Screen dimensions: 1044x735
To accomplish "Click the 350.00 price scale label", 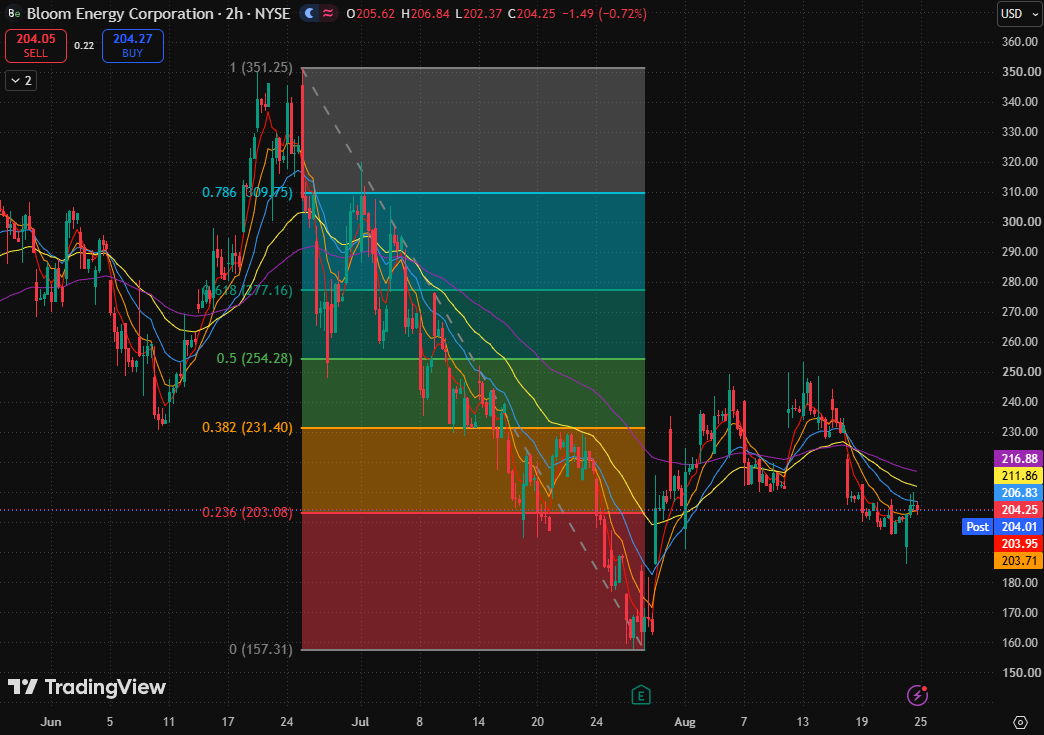I will (x=1021, y=71).
